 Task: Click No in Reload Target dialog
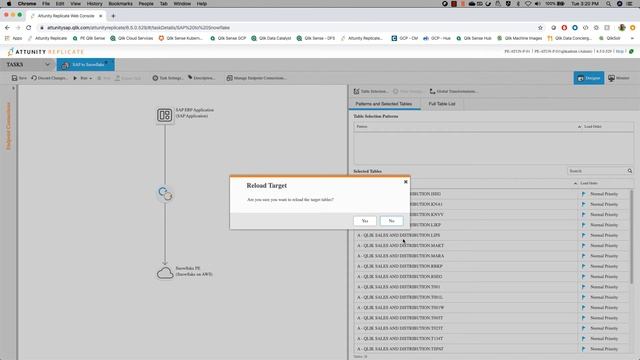click(391, 221)
